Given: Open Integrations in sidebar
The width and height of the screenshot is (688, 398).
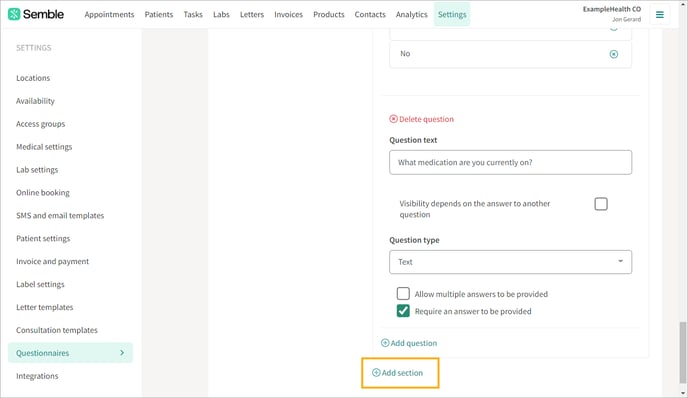Looking at the screenshot, I should (37, 376).
